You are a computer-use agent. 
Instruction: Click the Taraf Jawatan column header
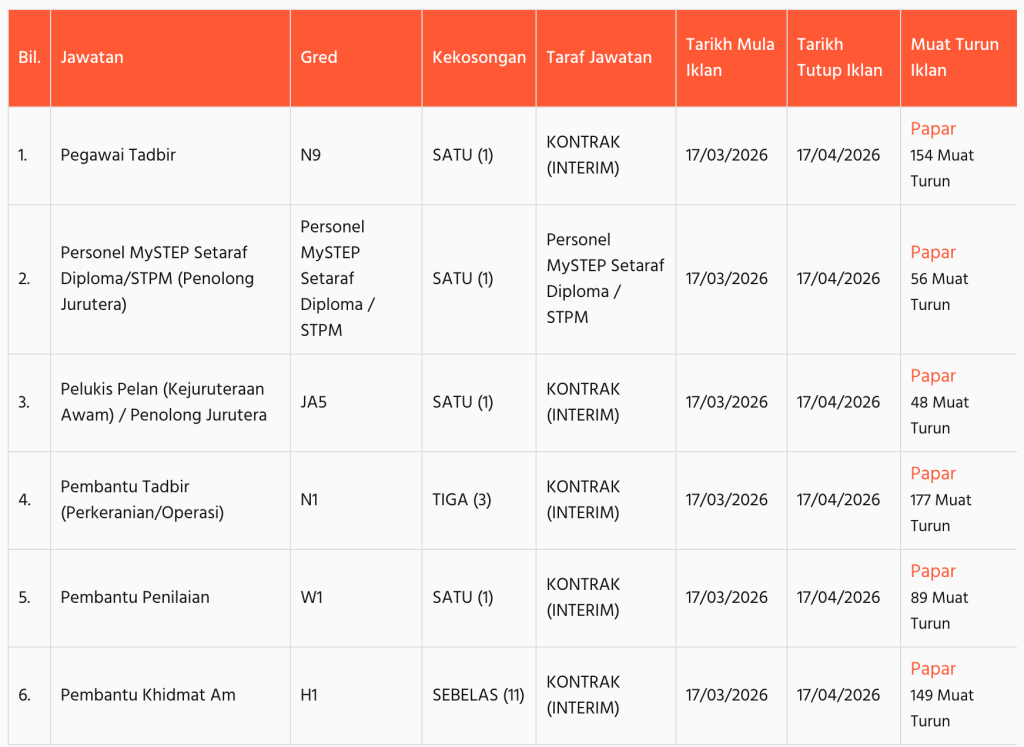(599, 57)
